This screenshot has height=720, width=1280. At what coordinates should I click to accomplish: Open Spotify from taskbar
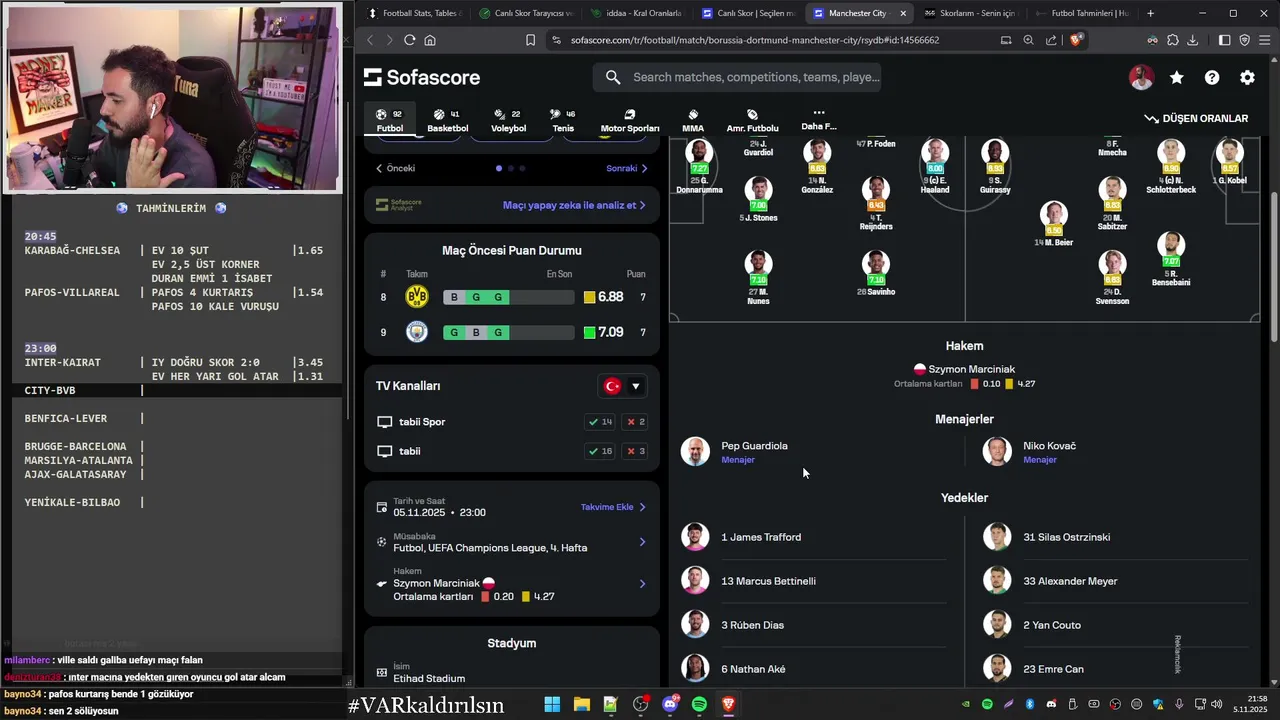click(x=699, y=705)
